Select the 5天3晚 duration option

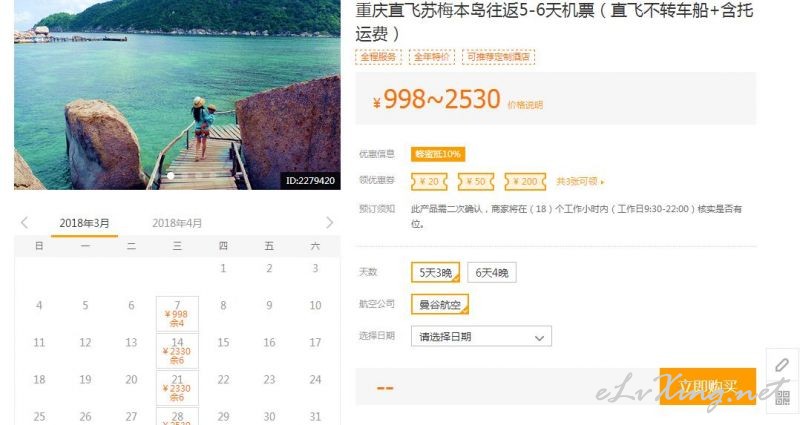435,272
